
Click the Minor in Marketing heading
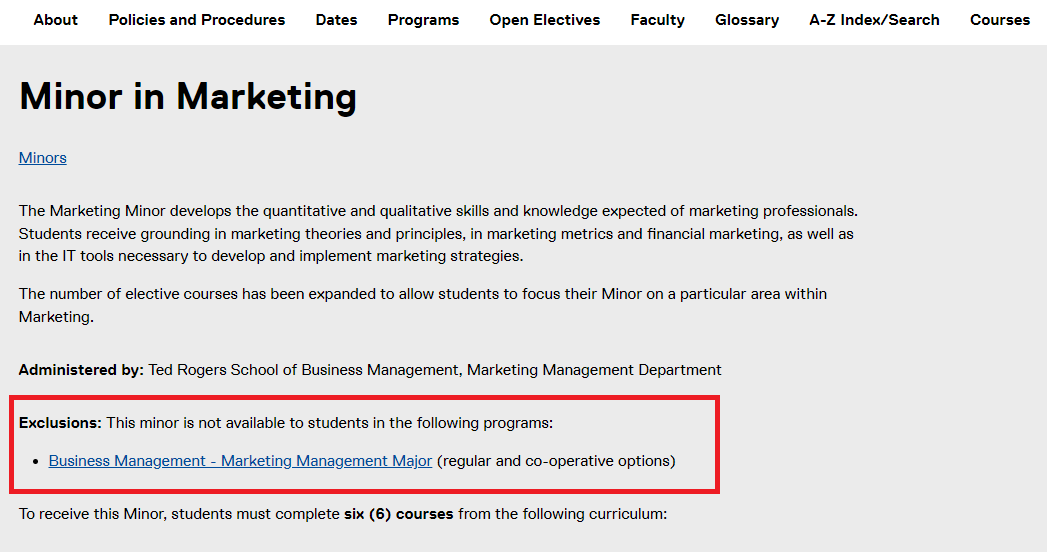[188, 97]
